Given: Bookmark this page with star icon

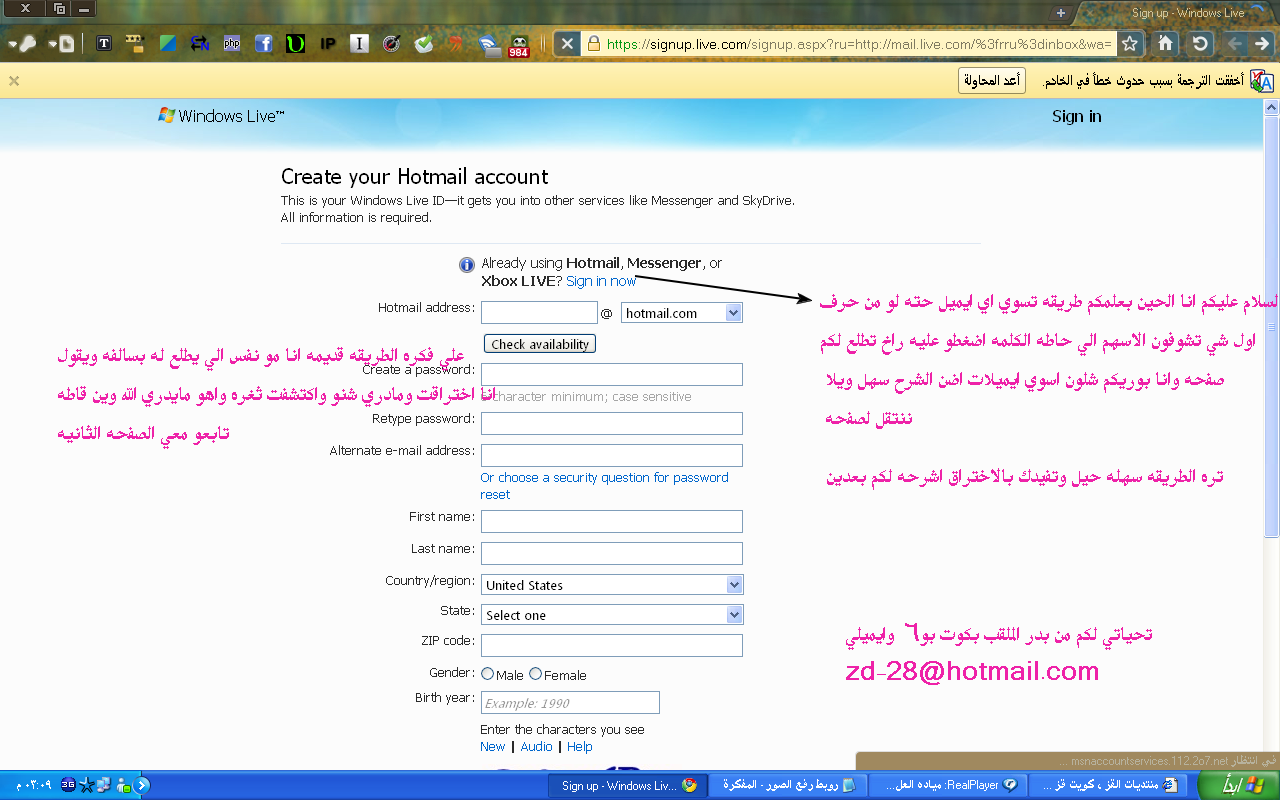Looking at the screenshot, I should click(x=1129, y=44).
